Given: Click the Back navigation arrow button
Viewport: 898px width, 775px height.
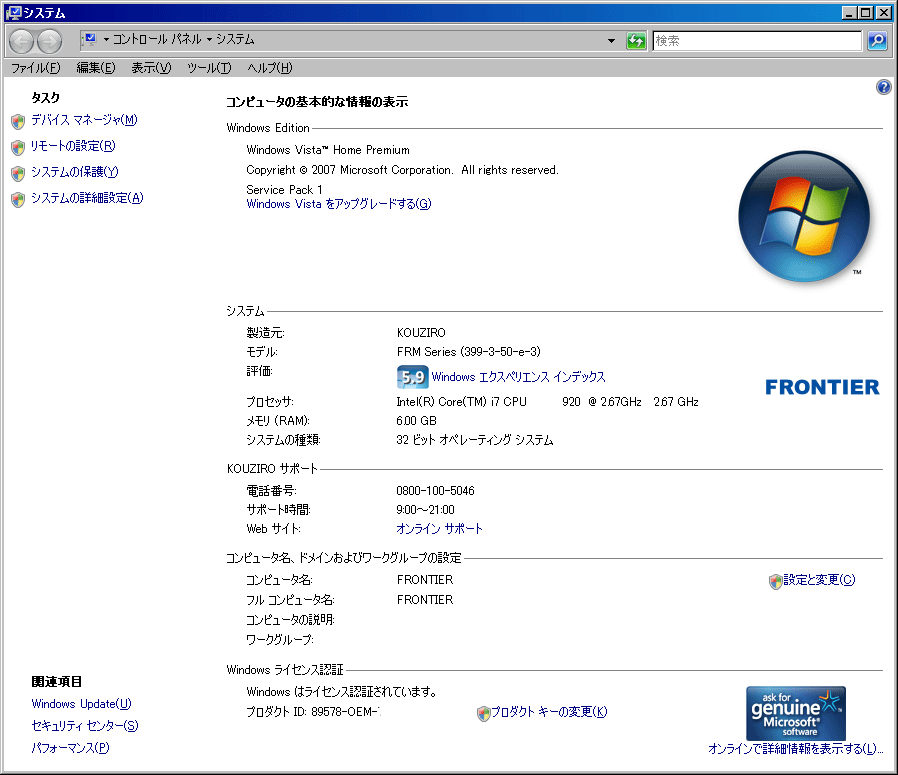Looking at the screenshot, I should pyautogui.click(x=22, y=41).
